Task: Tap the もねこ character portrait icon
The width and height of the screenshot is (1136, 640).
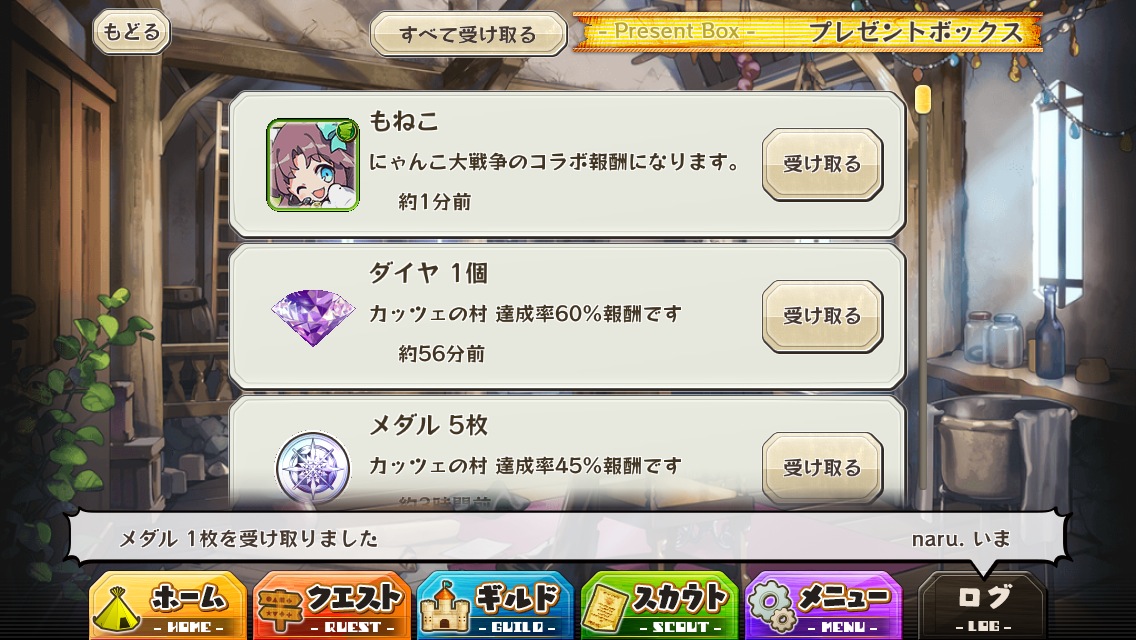Action: pyautogui.click(x=313, y=165)
